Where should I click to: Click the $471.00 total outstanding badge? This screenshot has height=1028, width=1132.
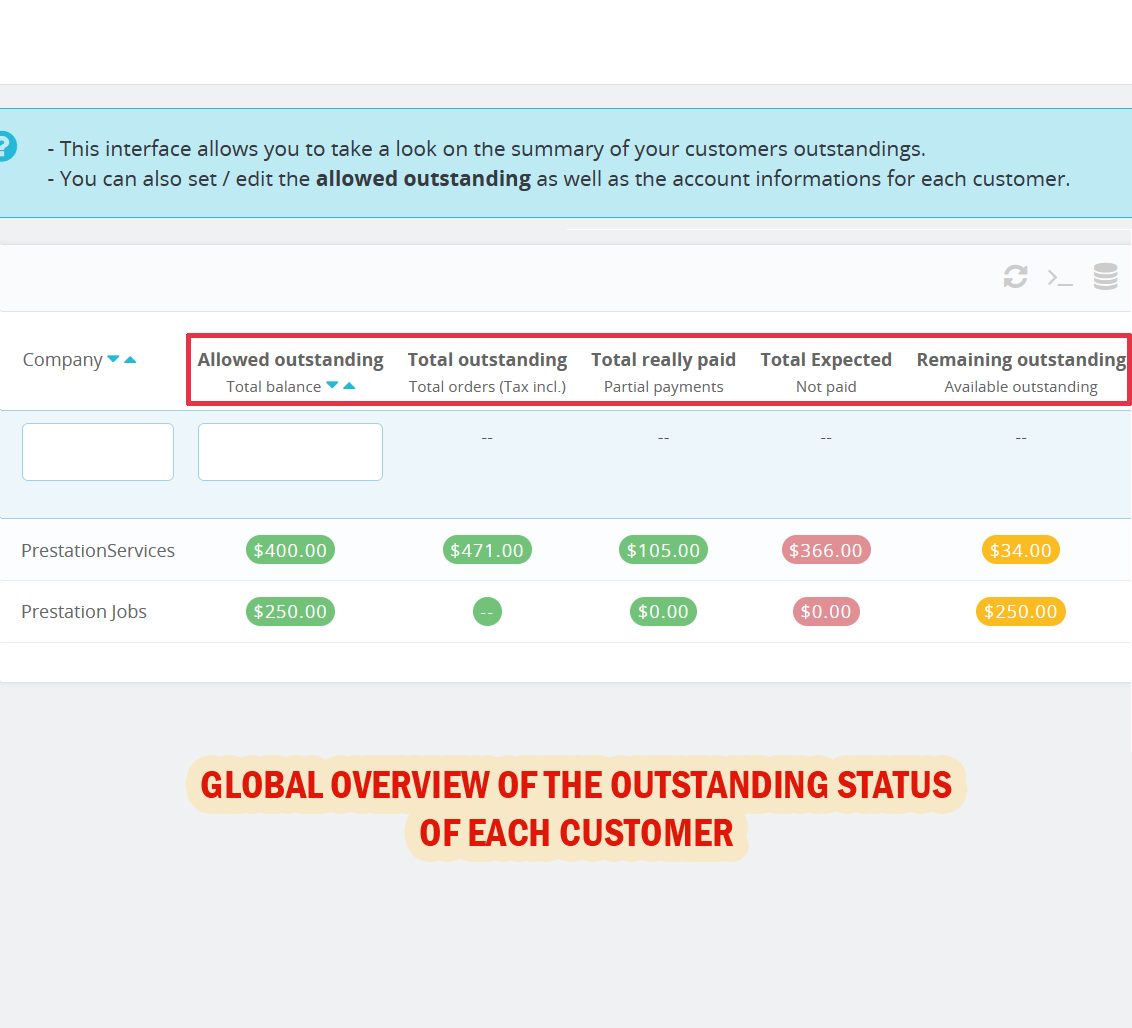[x=487, y=550]
